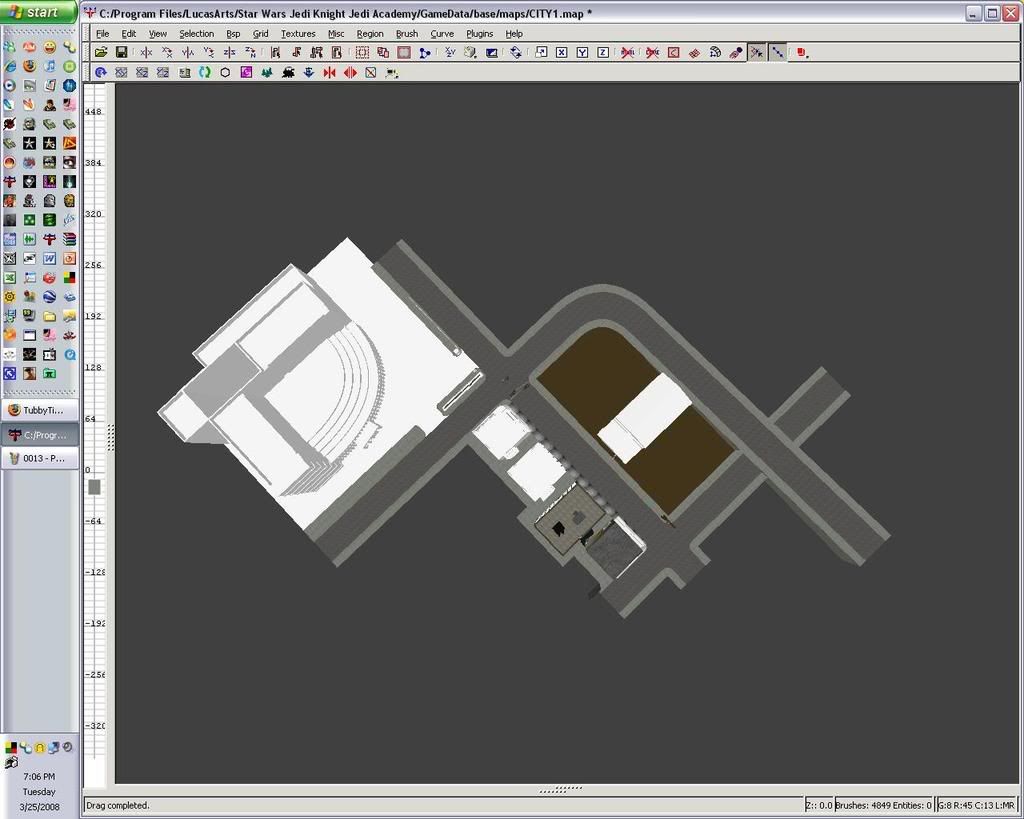Screen dimensions: 1024x819
Task: Expand the Selection menu
Action: pyautogui.click(x=196, y=33)
